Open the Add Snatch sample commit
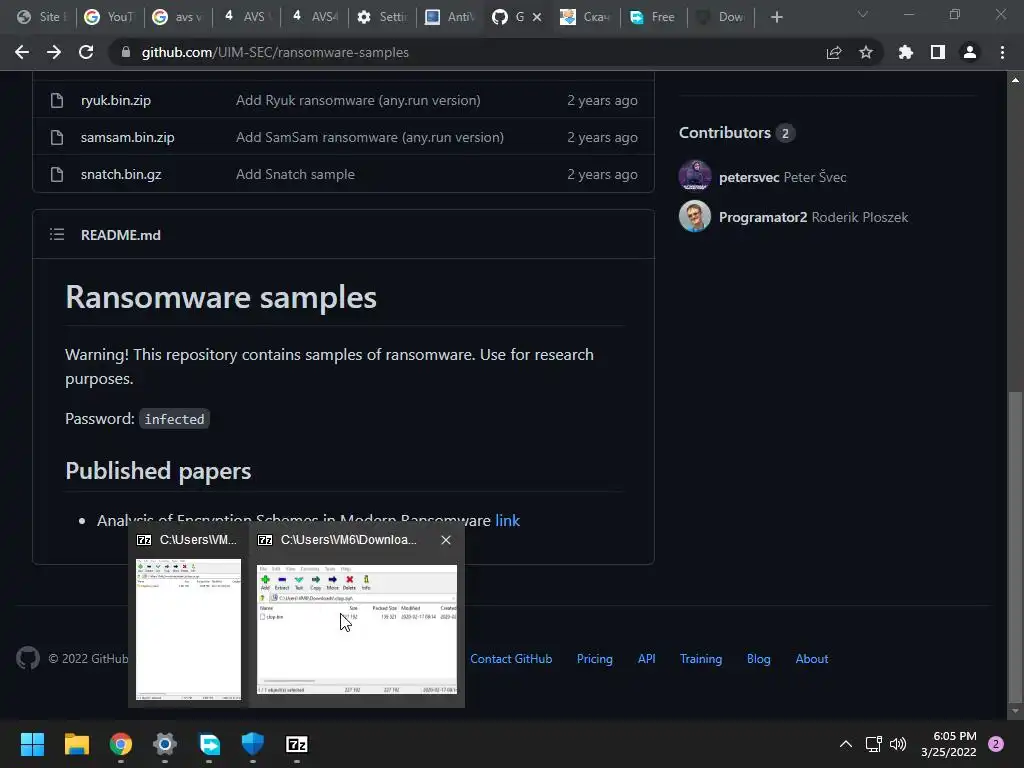 point(295,174)
